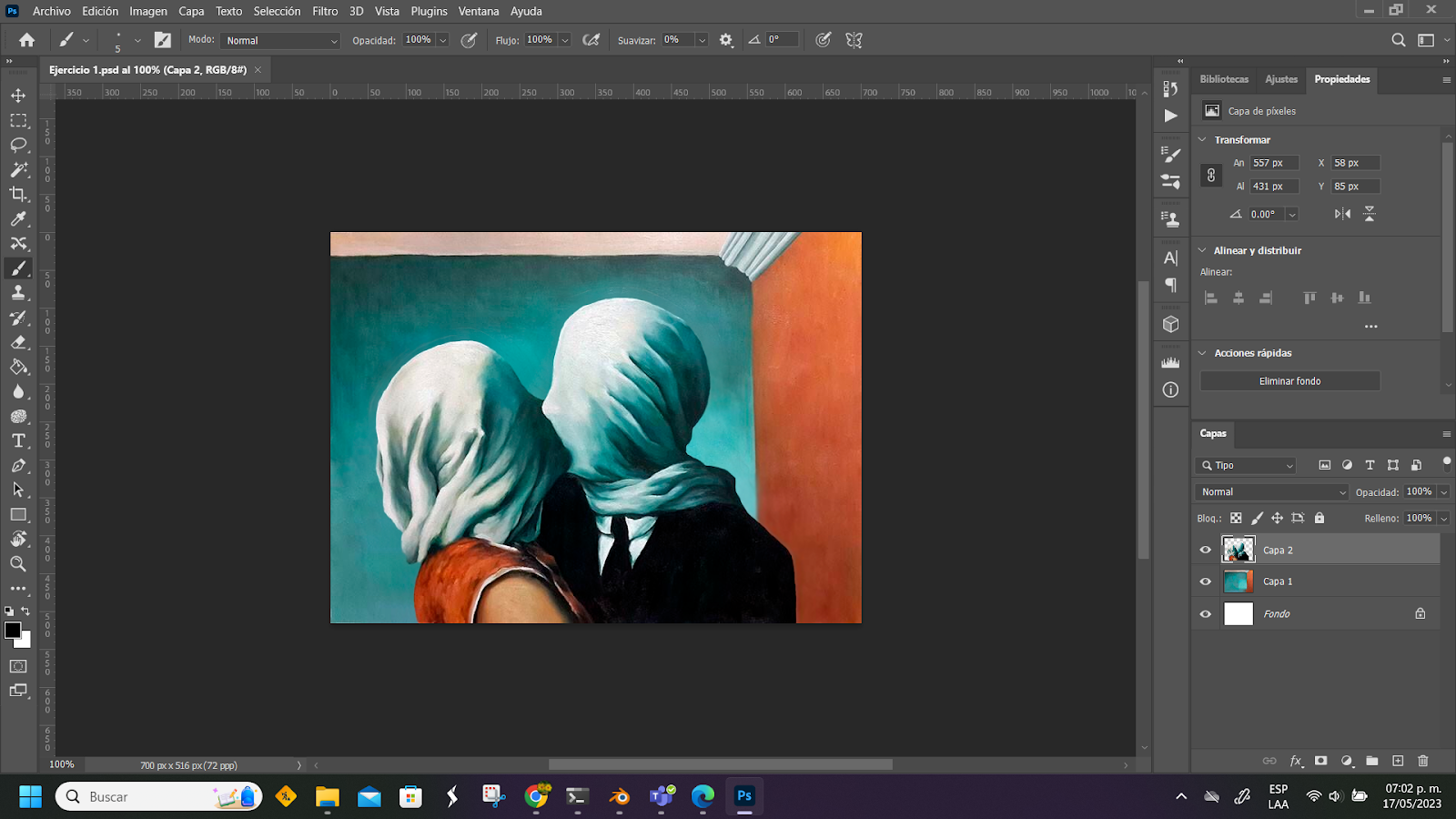Toggle lock image pixels brush icon
This screenshot has height=819, width=1456.
(x=1257, y=518)
